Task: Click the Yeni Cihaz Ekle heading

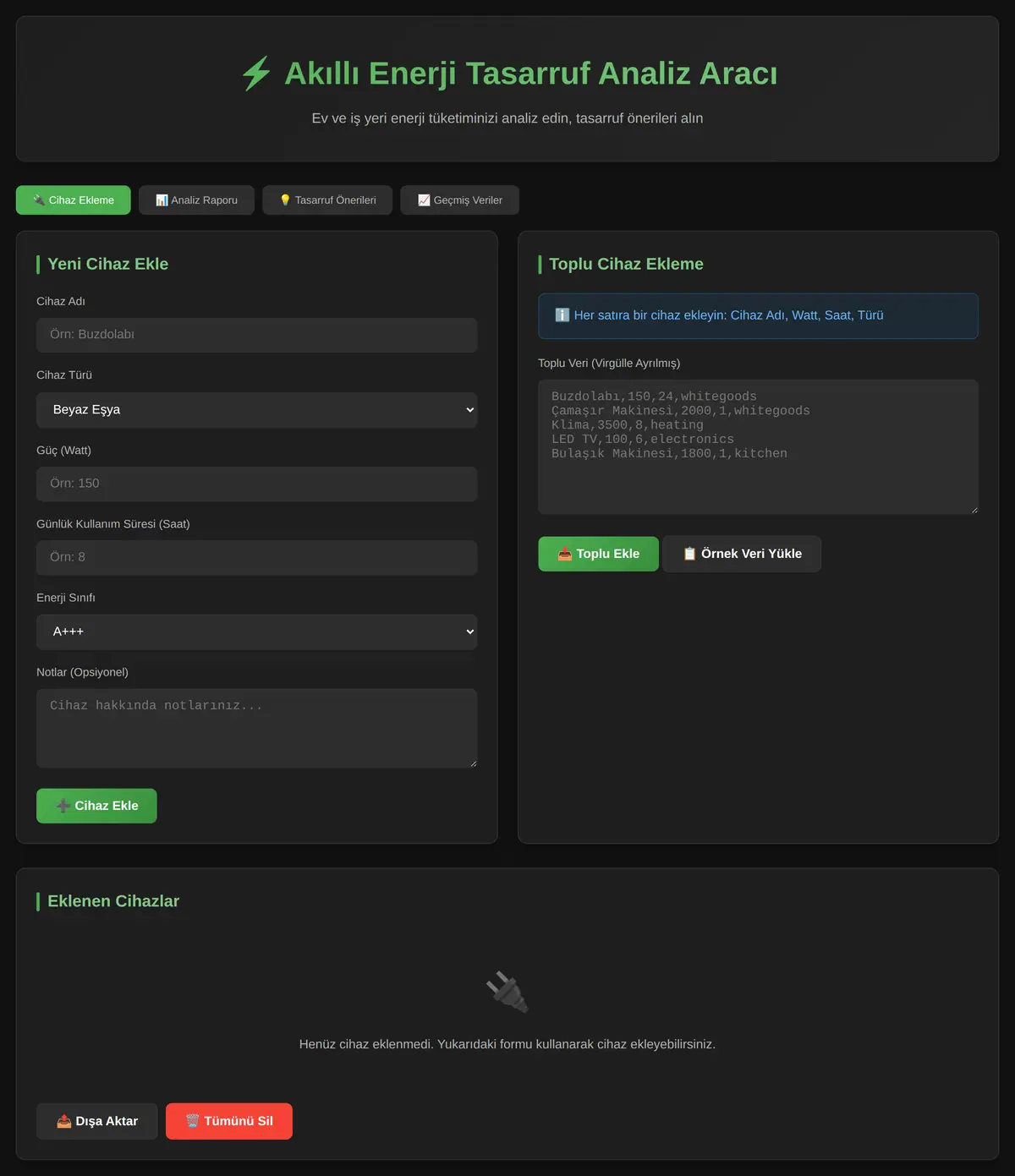Action: coord(108,264)
